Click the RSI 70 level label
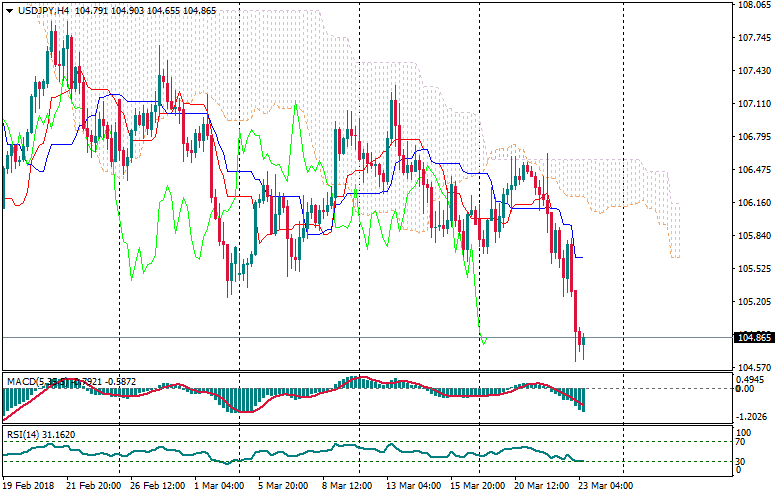The height and width of the screenshot is (497, 775). click(x=741, y=440)
